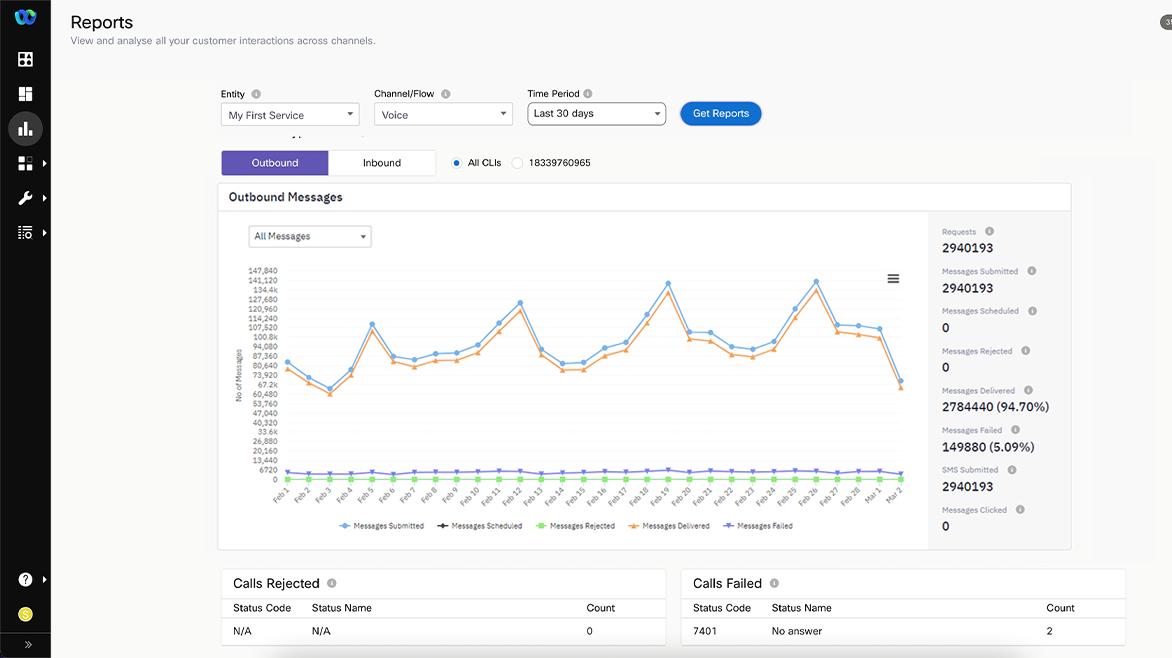This screenshot has height=658, width=1172.
Task: Select the All CLIs radio button
Action: click(x=457, y=163)
